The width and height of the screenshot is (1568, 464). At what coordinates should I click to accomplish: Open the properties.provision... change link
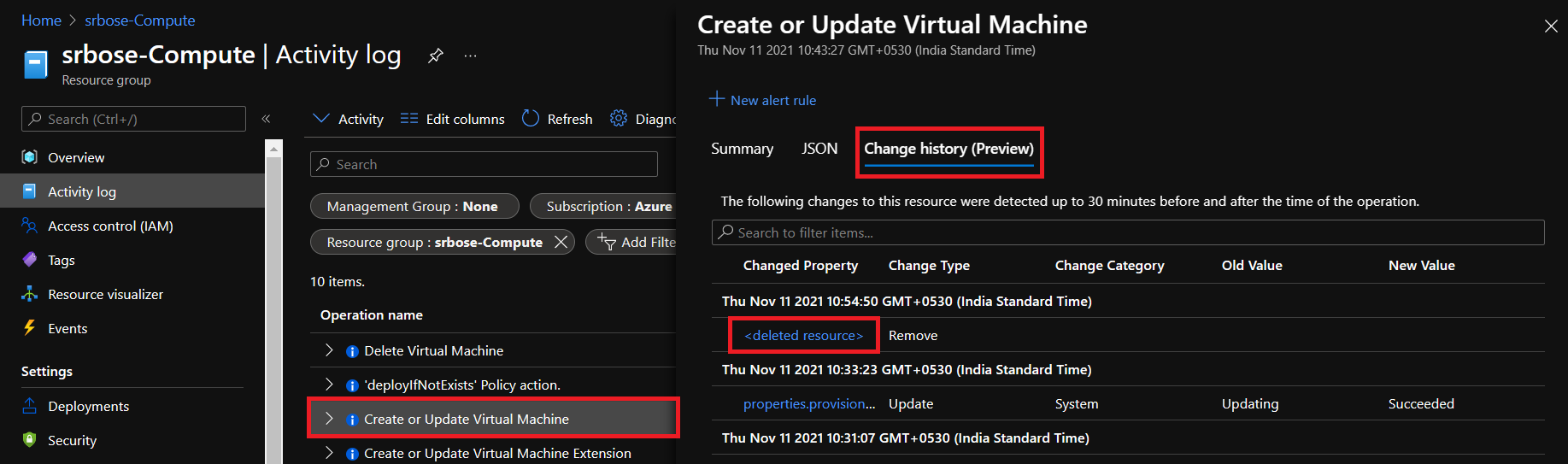pyautogui.click(x=809, y=403)
